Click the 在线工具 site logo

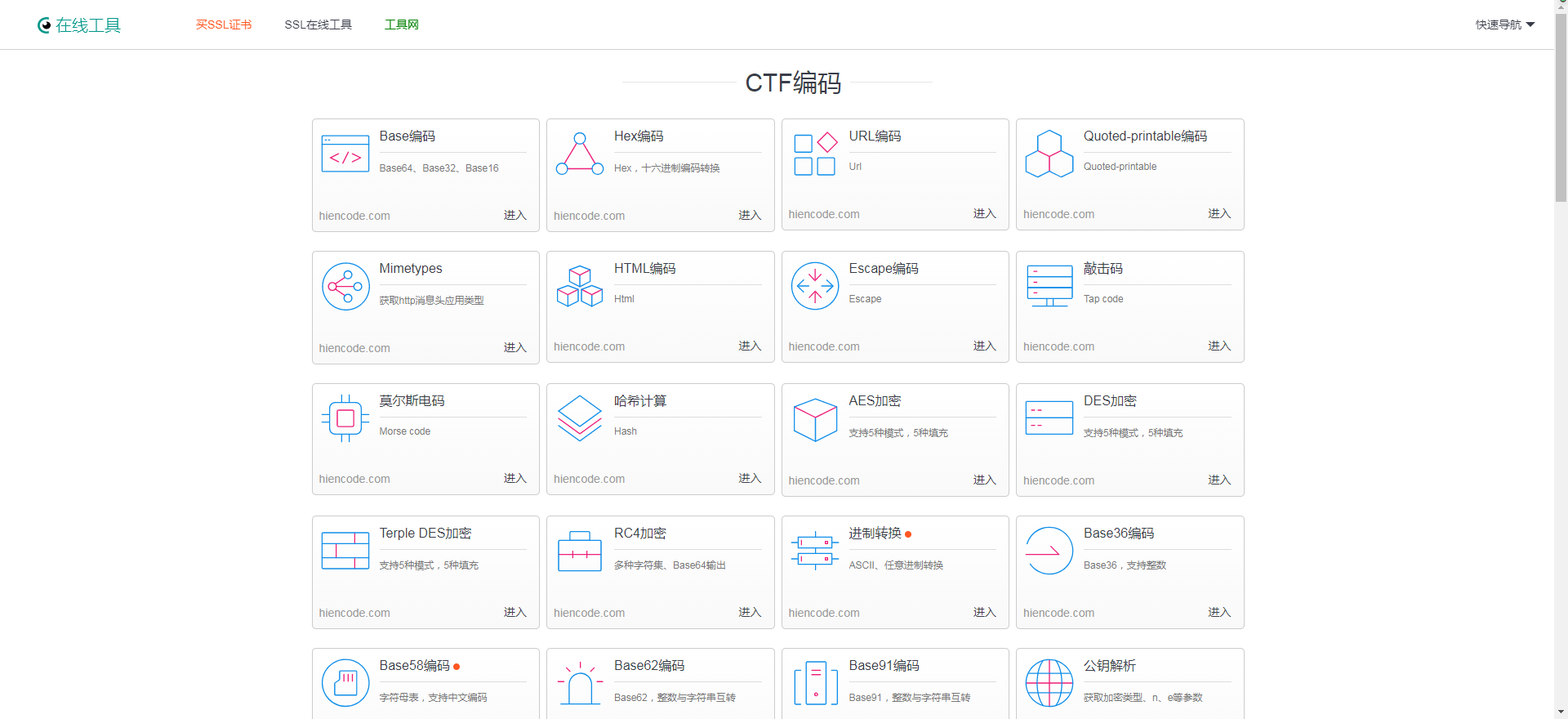tap(79, 25)
